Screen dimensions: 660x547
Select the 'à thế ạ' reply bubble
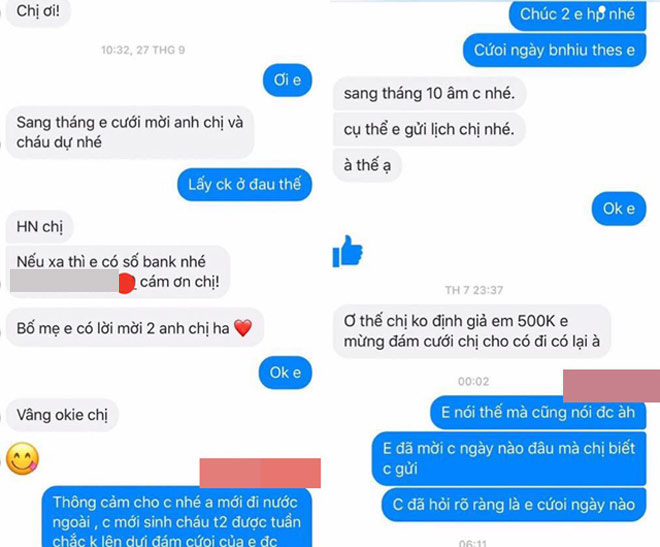coord(367,165)
